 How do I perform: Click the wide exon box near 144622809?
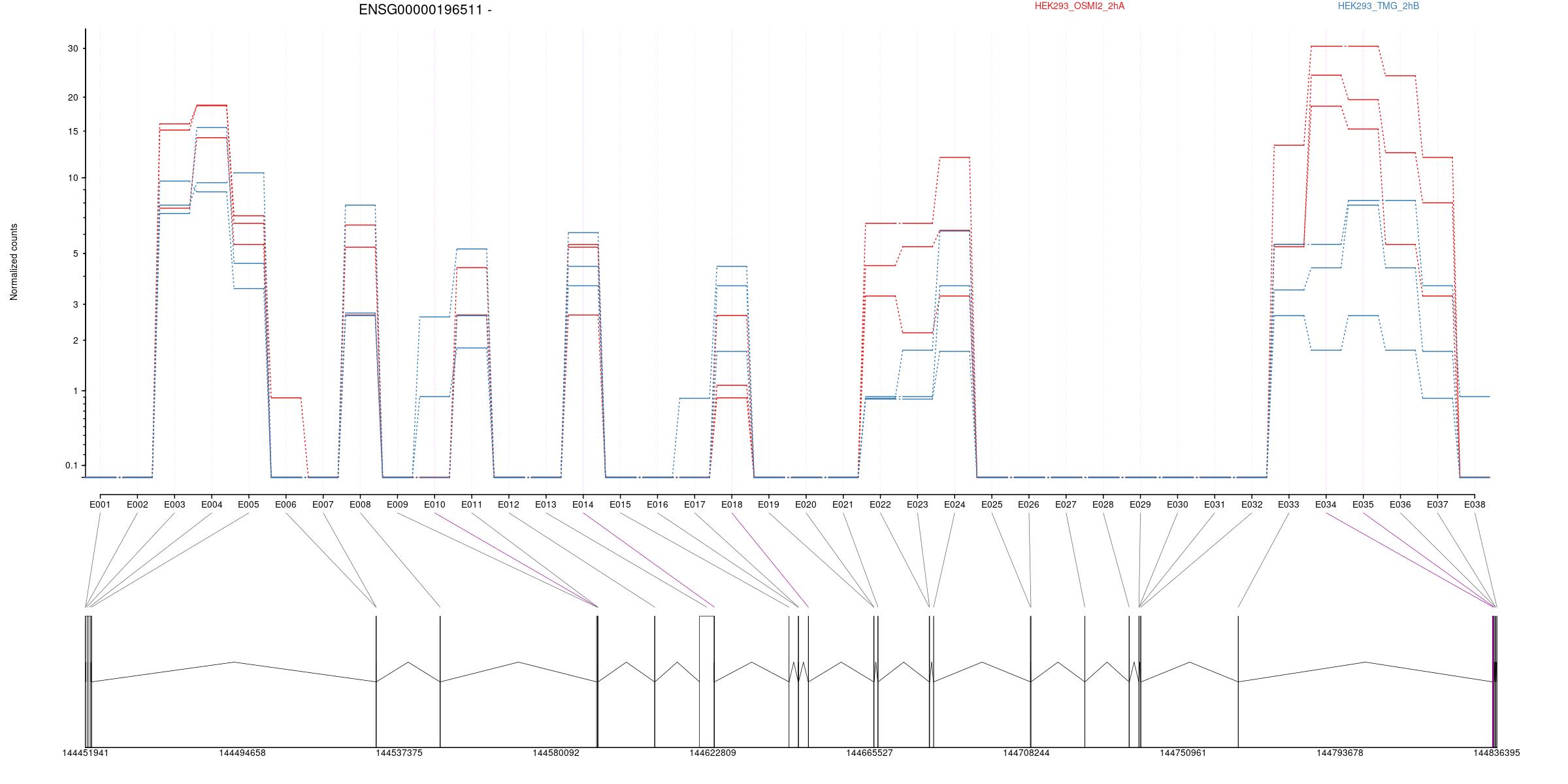pyautogui.click(x=706, y=681)
